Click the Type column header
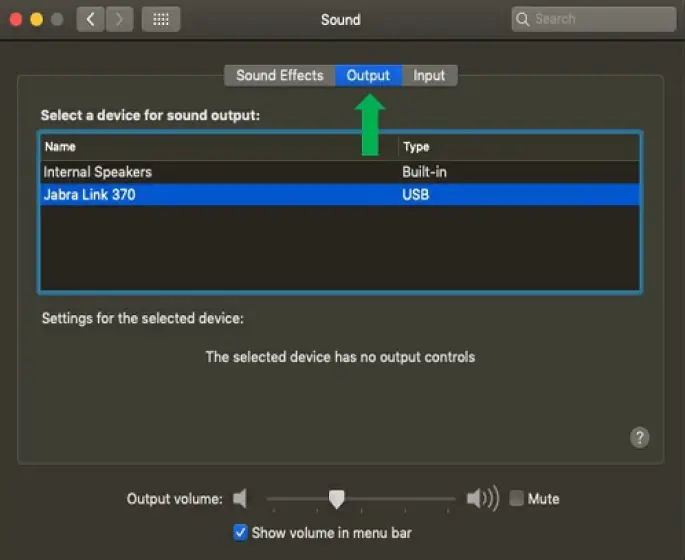This screenshot has height=560, width=685. (x=416, y=147)
